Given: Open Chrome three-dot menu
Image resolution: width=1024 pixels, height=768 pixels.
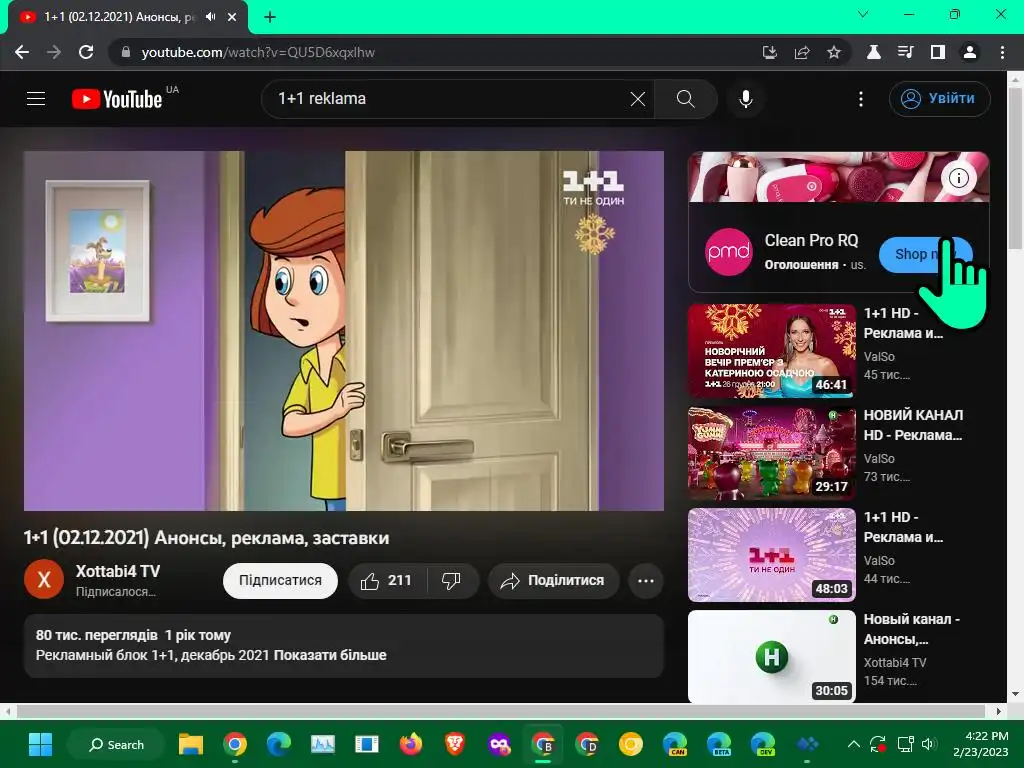Looking at the screenshot, I should coord(1002,52).
